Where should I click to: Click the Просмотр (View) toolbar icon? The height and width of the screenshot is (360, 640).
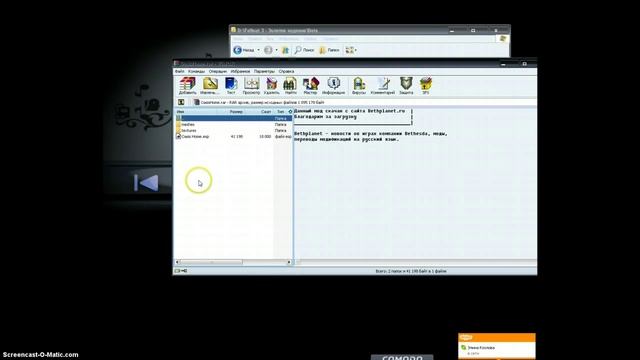251,86
